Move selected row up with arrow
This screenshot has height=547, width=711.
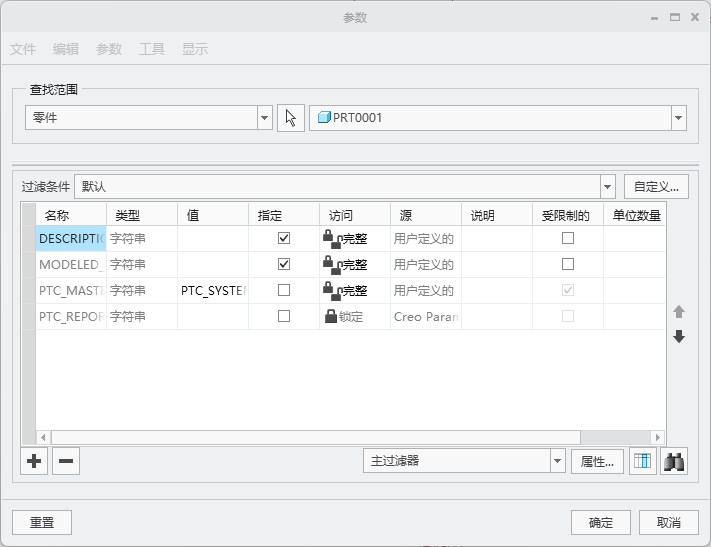679,312
